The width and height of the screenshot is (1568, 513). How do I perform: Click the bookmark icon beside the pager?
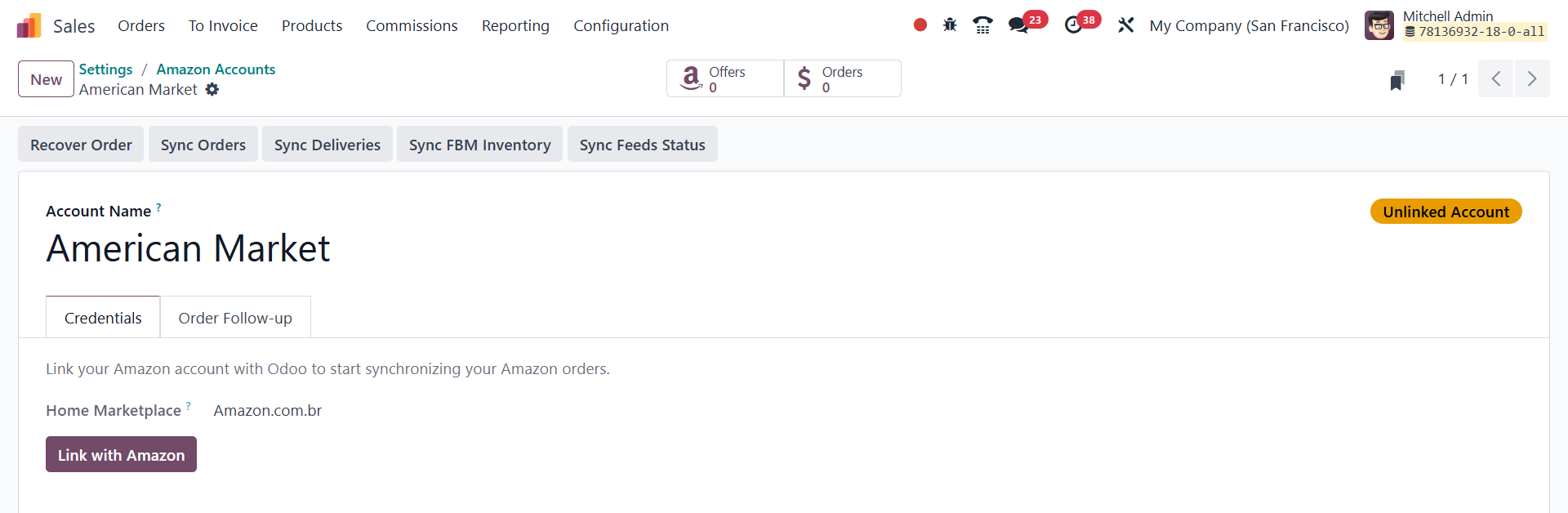pyautogui.click(x=1397, y=80)
